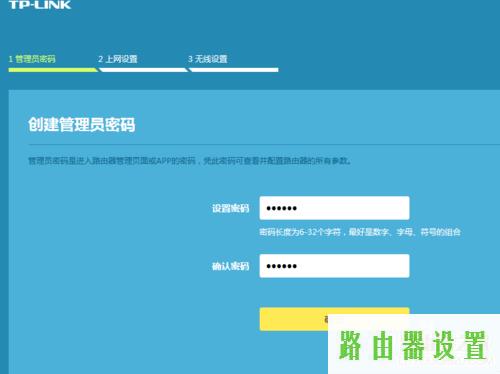
Task: Click the 创建管理员密码 heading text
Action: tap(82, 125)
